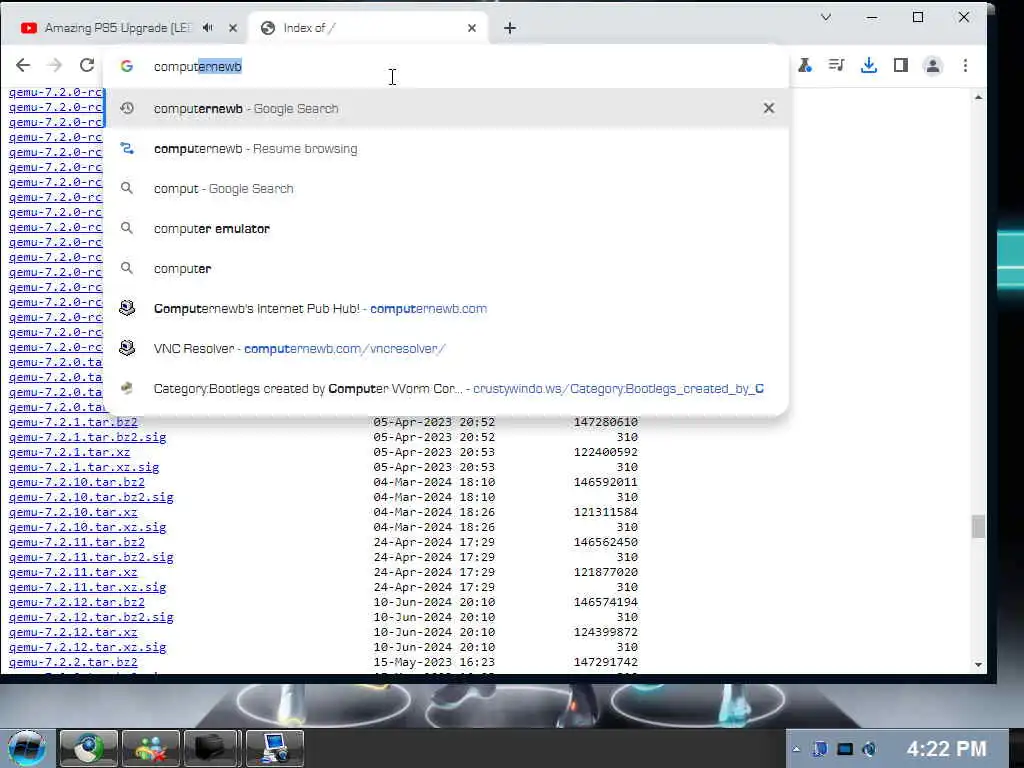Open qemu-7.2.1.tar.xz.sig link

point(84,467)
